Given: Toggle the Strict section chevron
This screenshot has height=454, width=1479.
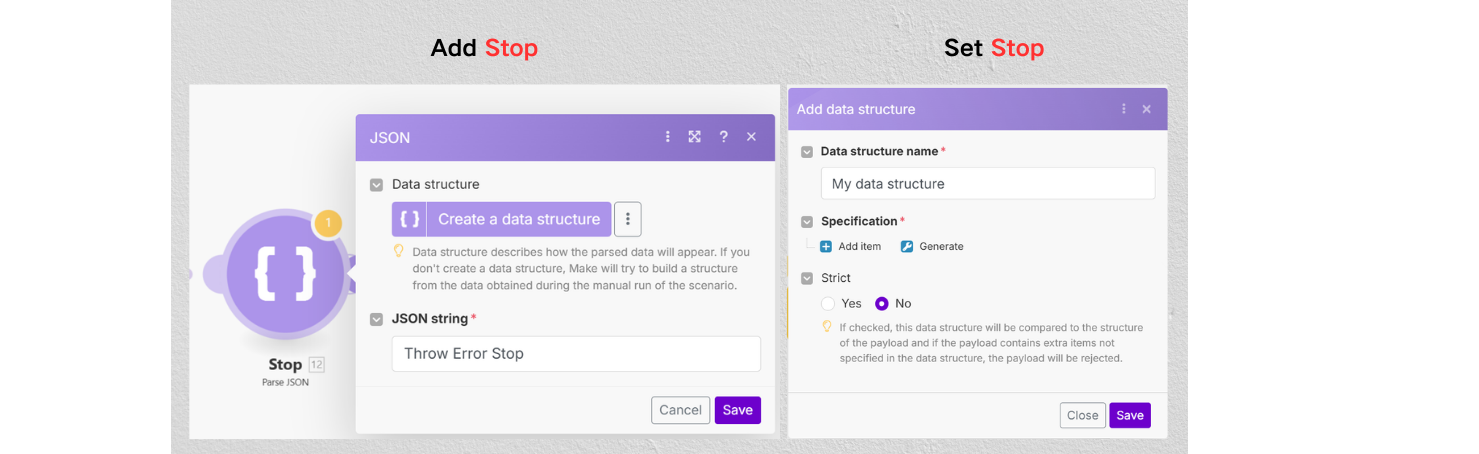Looking at the screenshot, I should click(807, 278).
